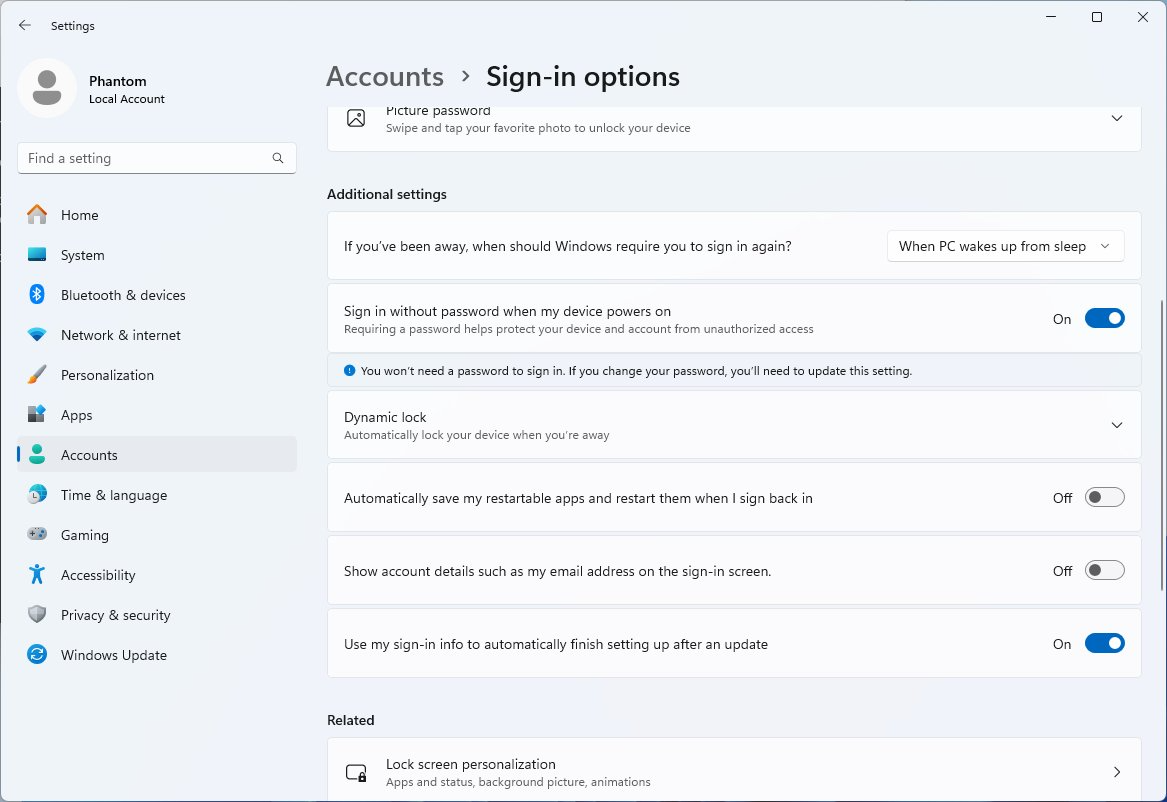Viewport: 1167px width, 802px height.
Task: Click the Gaming controller icon
Action: (x=37, y=535)
